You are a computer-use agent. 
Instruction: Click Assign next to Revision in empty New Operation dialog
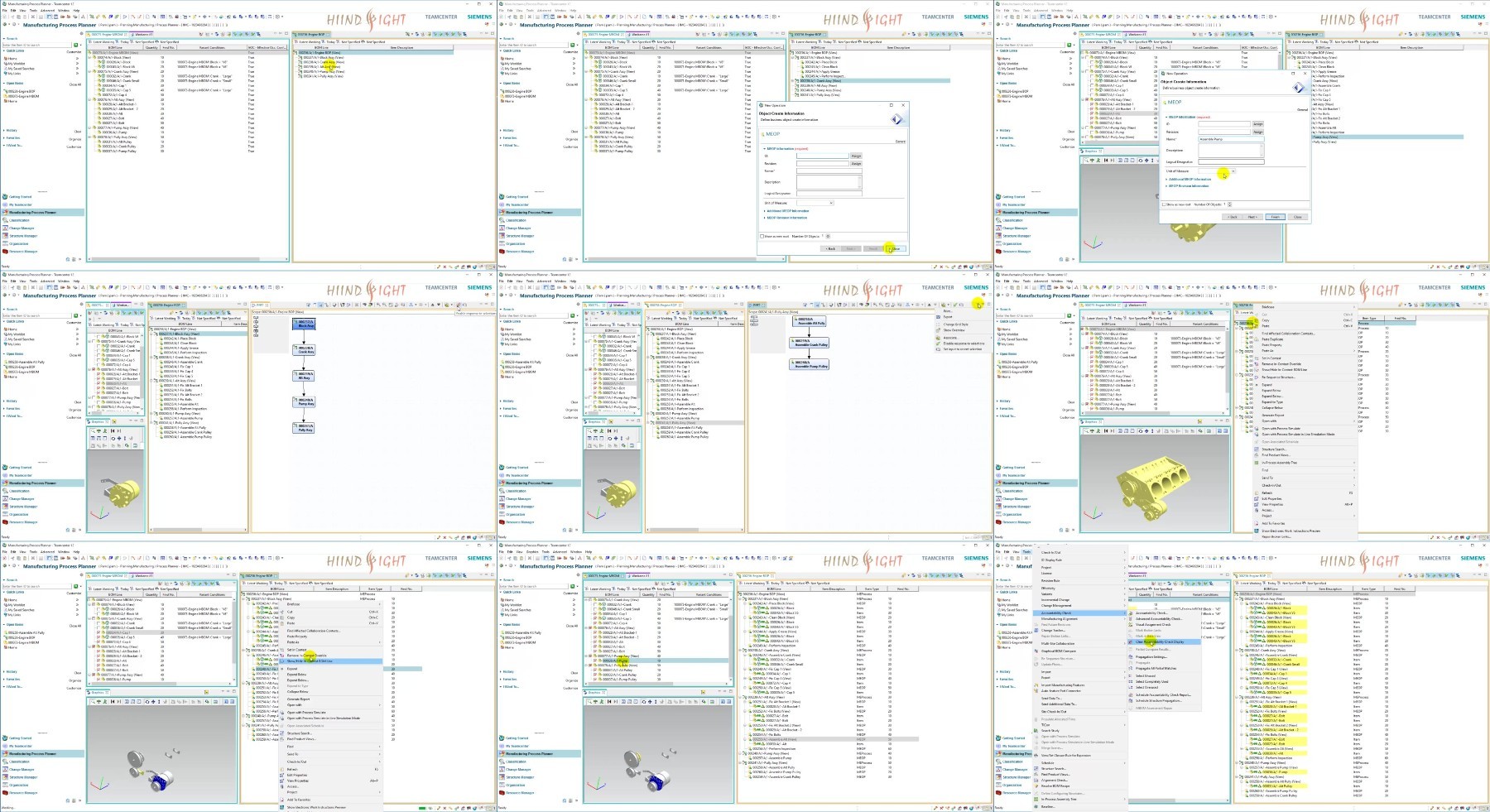[856, 164]
